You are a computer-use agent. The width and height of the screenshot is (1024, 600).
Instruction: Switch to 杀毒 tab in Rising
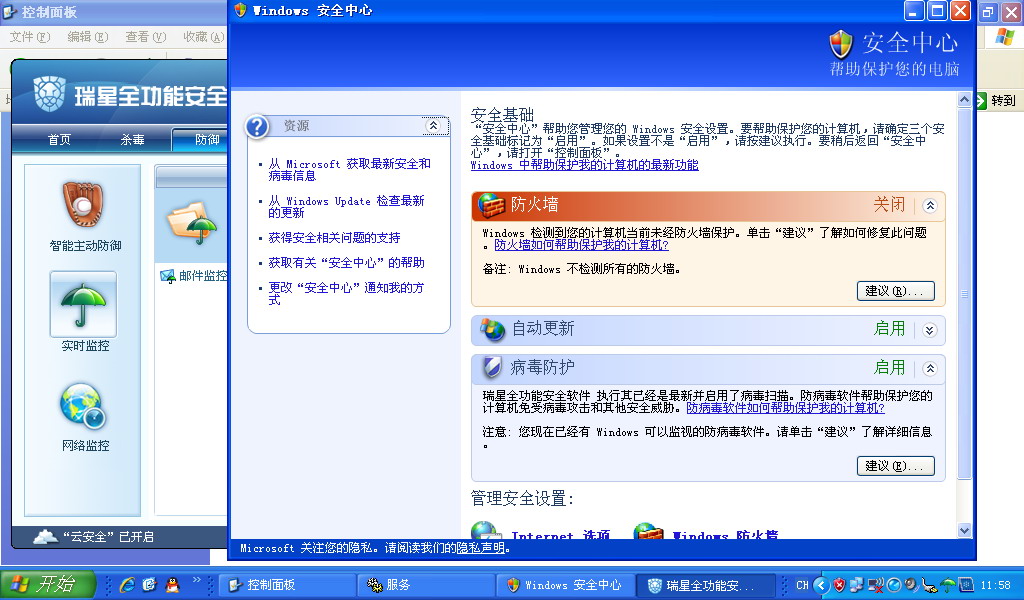tap(133, 139)
